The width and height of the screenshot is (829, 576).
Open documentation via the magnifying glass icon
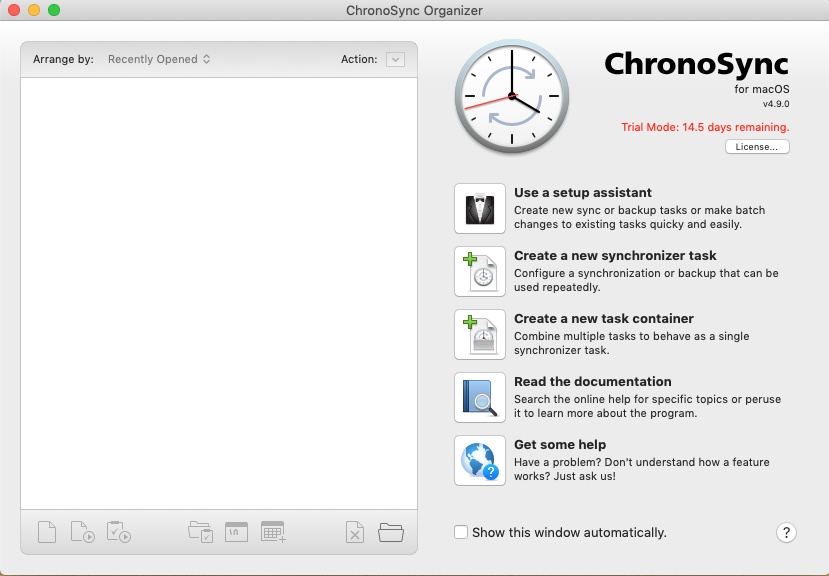pos(479,397)
